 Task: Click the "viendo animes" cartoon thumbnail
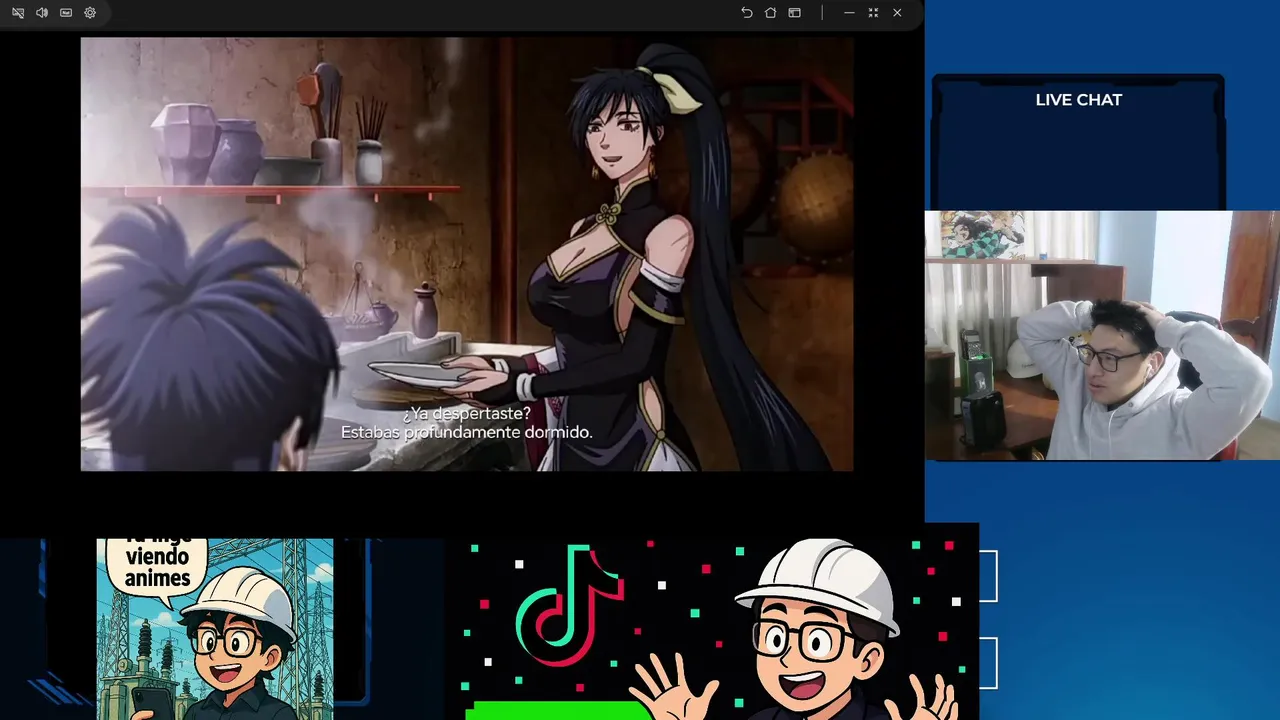click(215, 629)
